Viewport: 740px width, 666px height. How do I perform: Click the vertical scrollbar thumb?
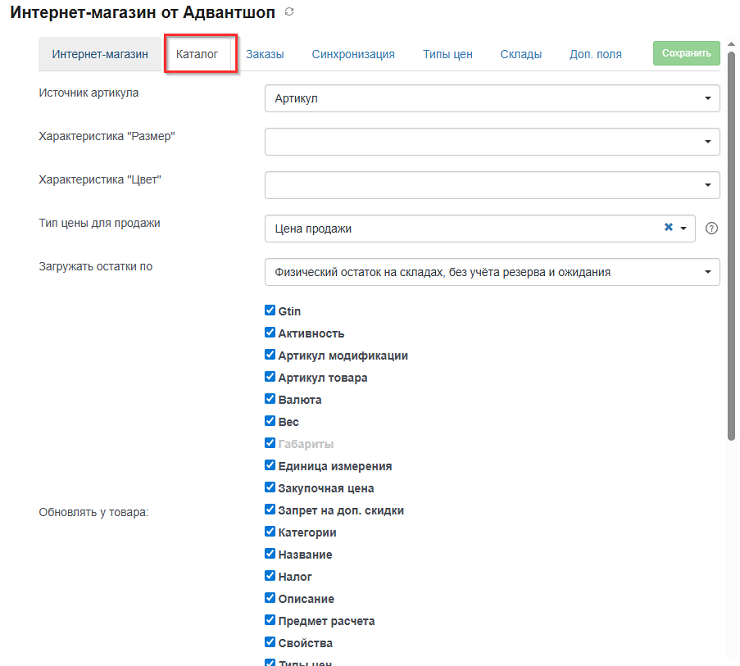[732, 245]
